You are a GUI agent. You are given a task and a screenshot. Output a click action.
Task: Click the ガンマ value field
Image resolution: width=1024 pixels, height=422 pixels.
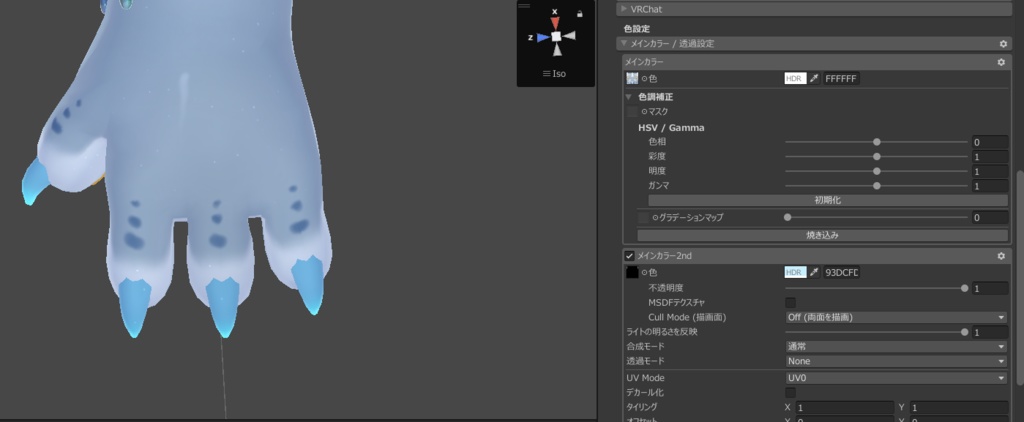point(989,186)
